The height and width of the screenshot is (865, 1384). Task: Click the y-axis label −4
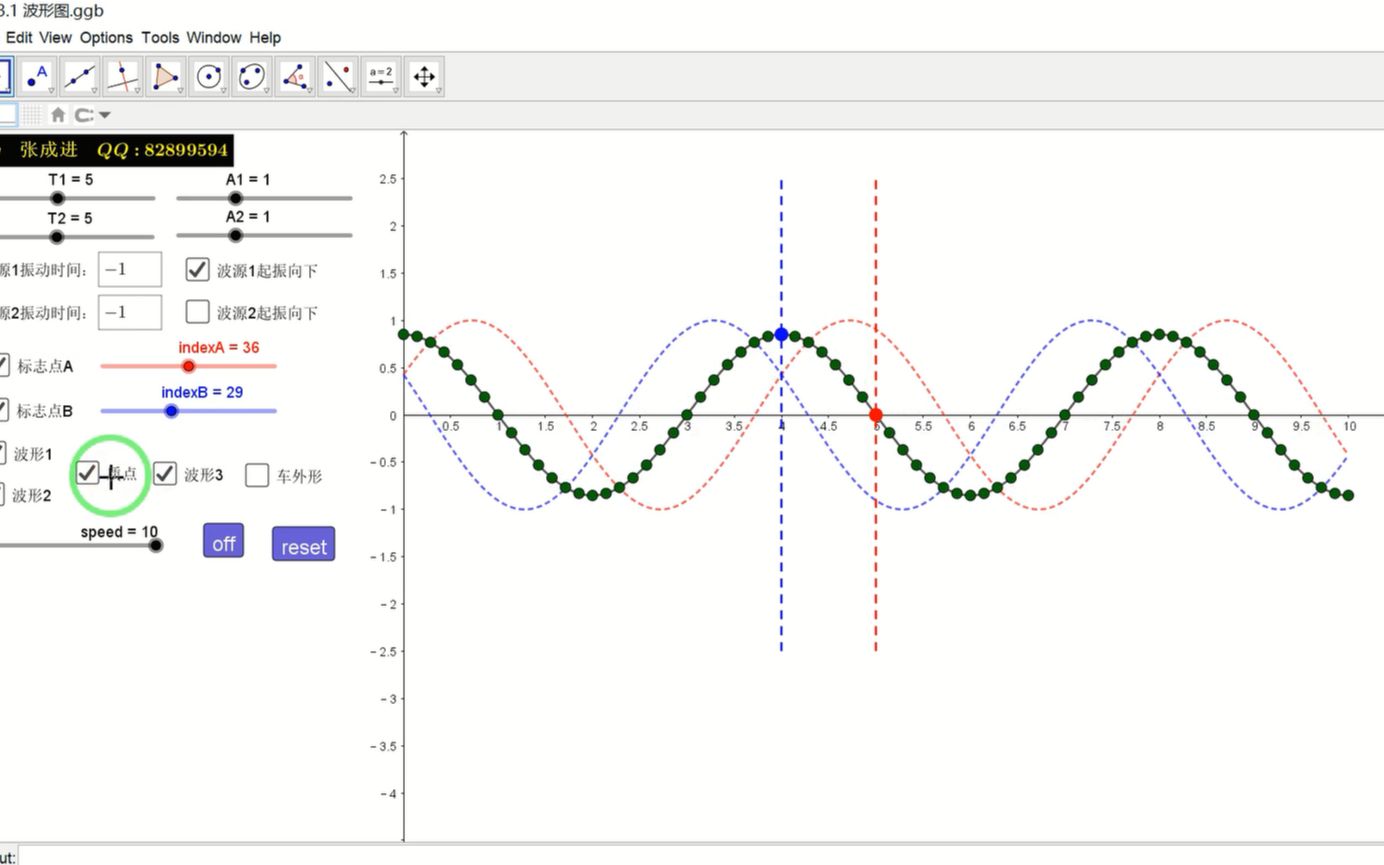point(387,794)
